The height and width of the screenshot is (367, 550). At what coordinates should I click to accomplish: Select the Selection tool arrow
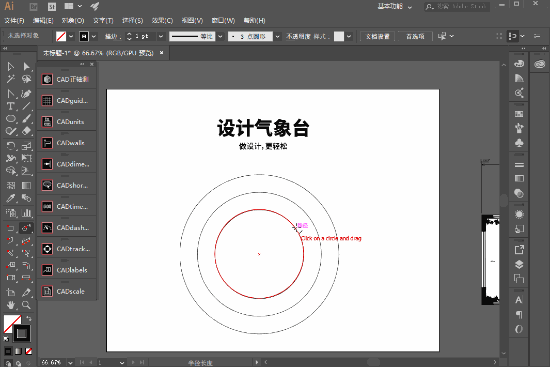tap(11, 67)
